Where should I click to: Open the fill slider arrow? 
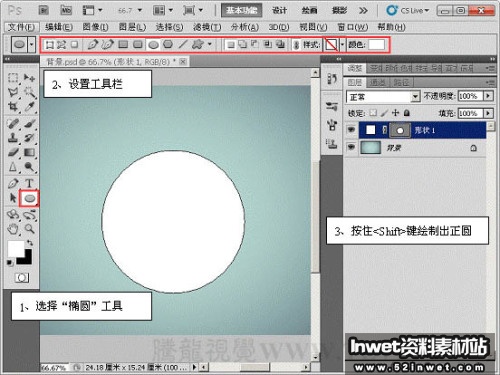point(488,113)
